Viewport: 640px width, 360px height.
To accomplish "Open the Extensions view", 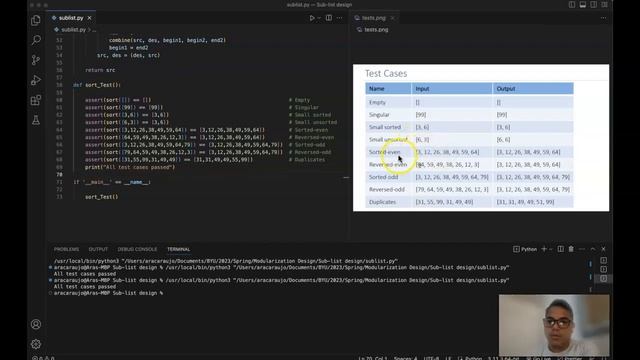I will pos(36,100).
